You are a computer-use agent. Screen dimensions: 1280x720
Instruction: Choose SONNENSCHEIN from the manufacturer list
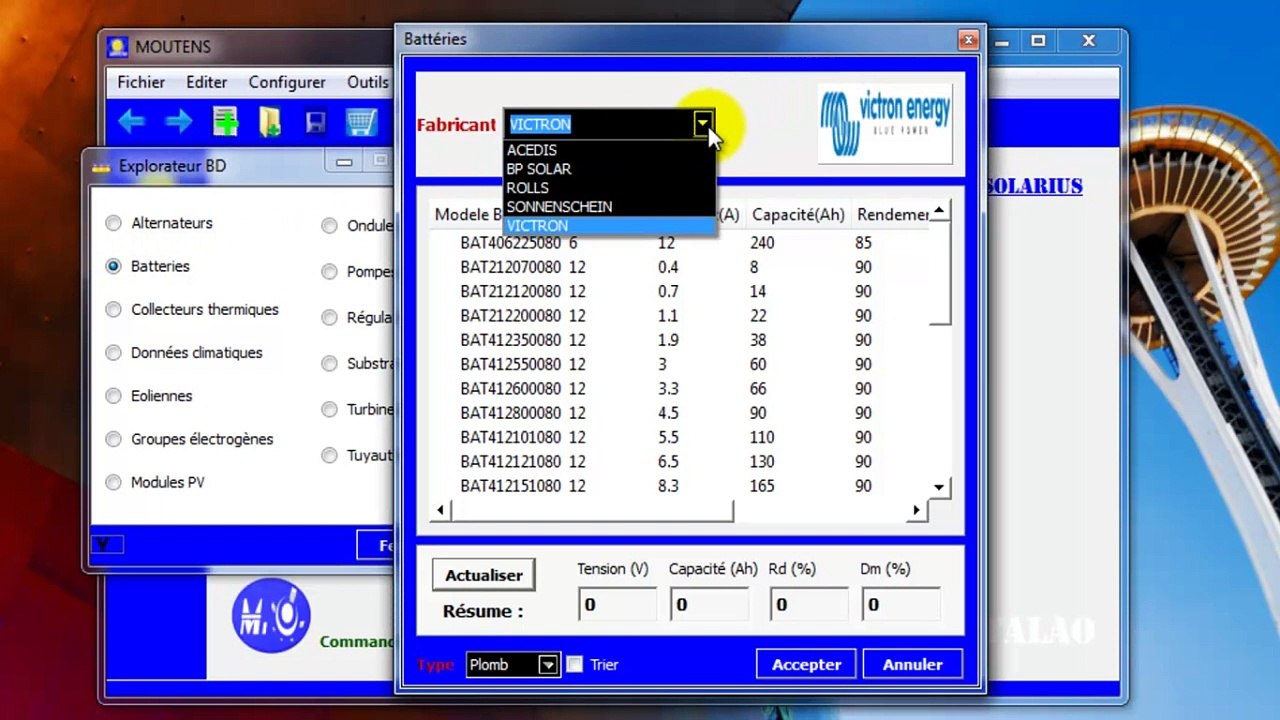pos(609,207)
